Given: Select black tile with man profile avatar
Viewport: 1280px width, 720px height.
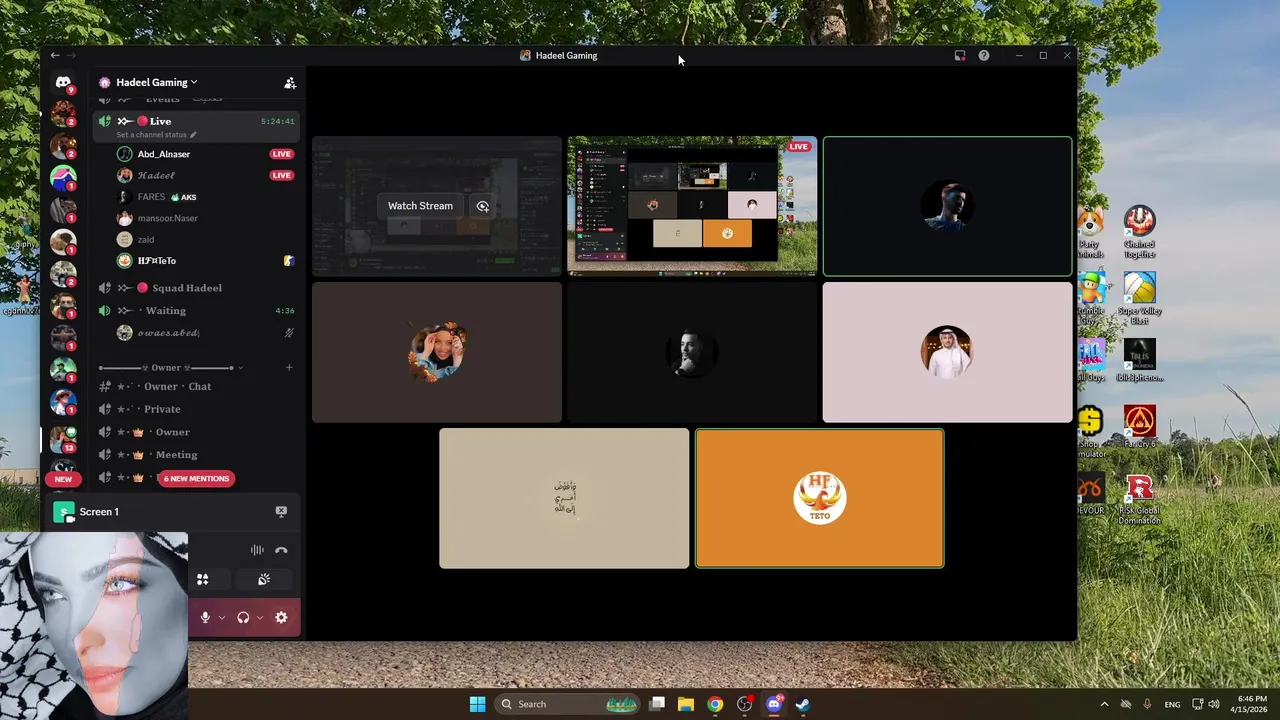Looking at the screenshot, I should (x=692, y=352).
